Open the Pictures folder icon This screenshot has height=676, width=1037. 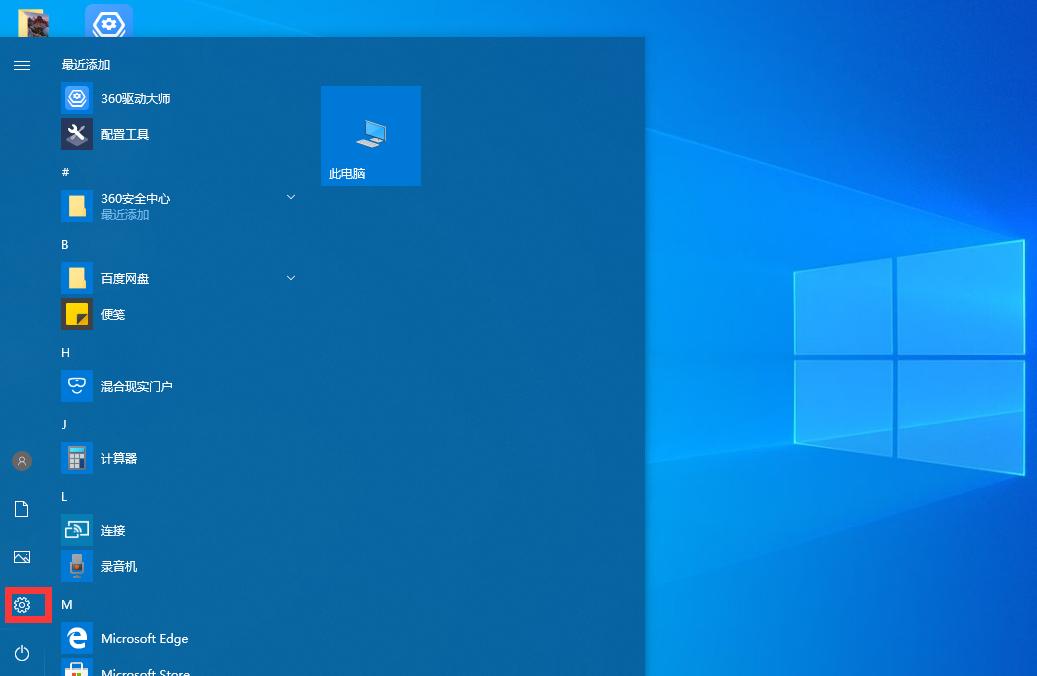coord(22,557)
